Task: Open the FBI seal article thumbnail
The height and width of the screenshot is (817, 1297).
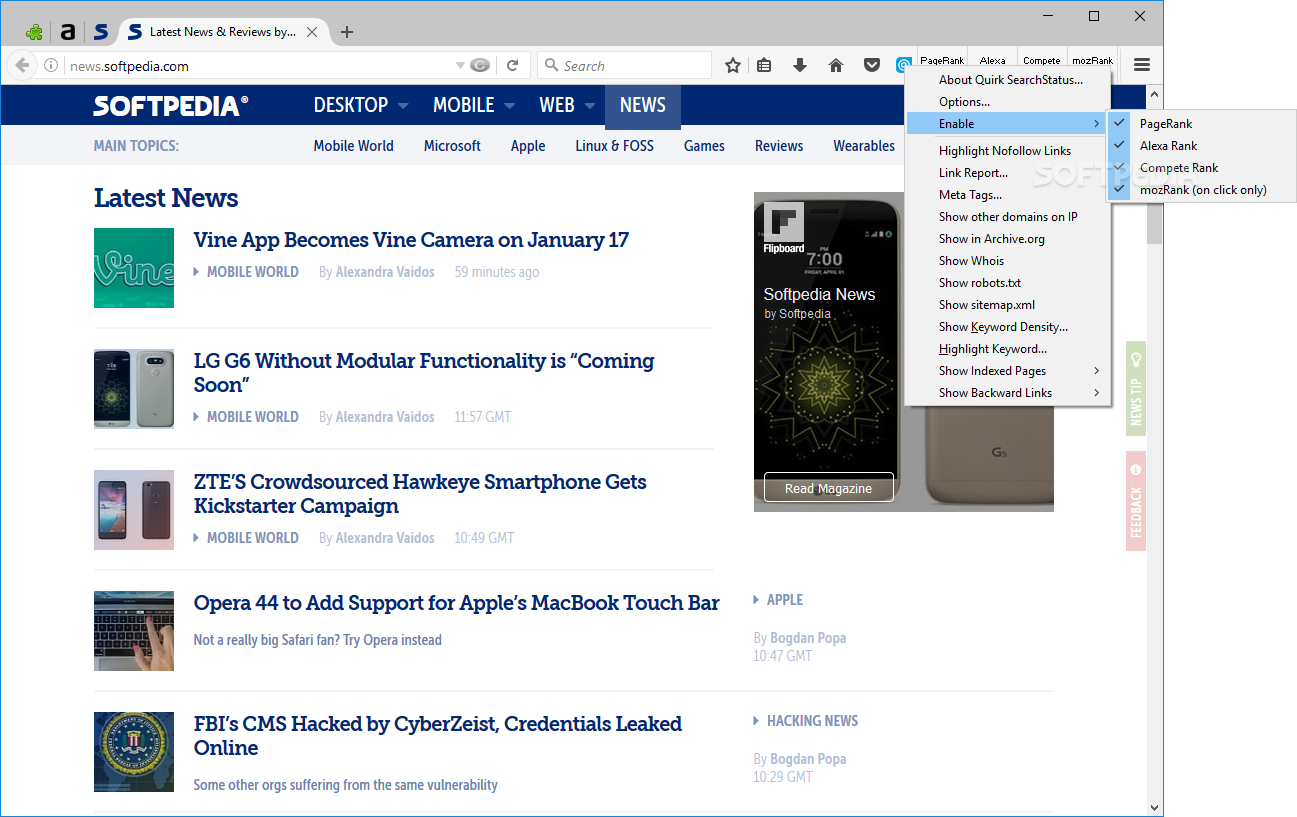Action: [134, 752]
